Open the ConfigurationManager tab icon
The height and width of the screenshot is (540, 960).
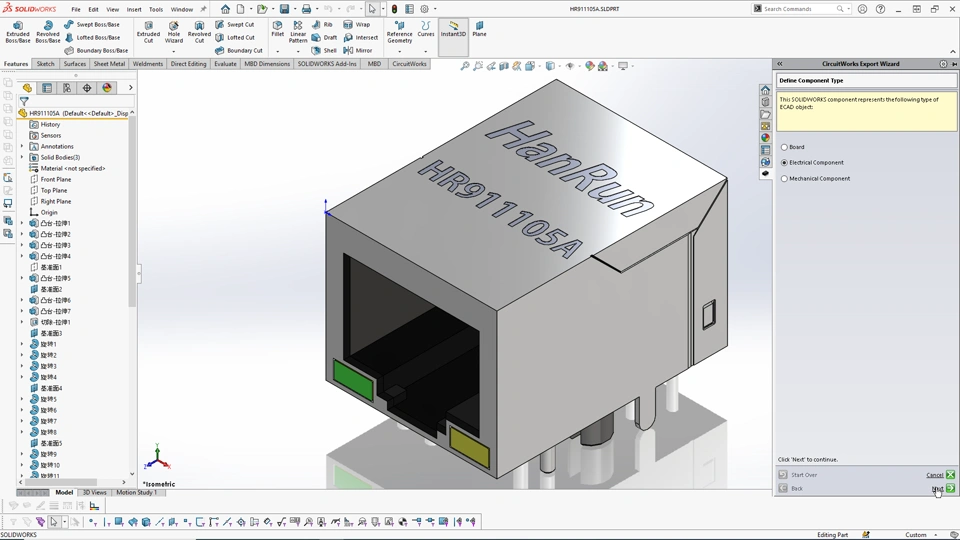67,88
